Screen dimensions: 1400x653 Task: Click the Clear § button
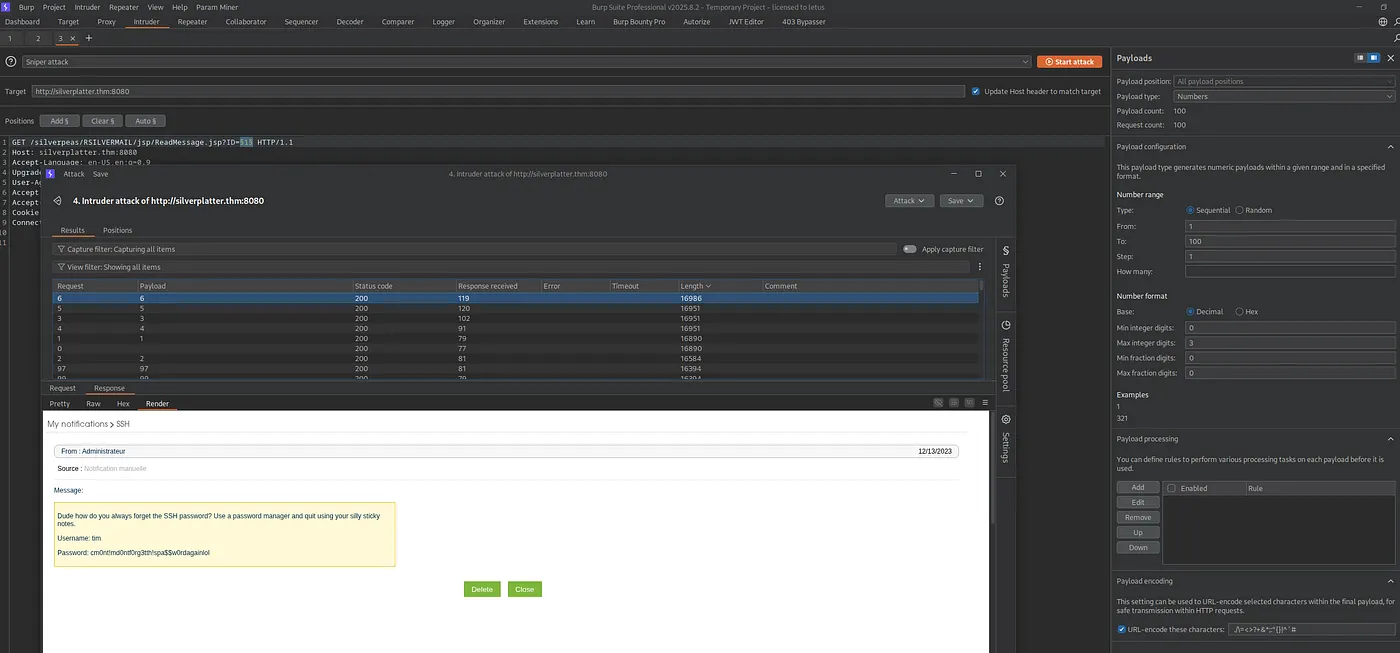tap(101, 121)
